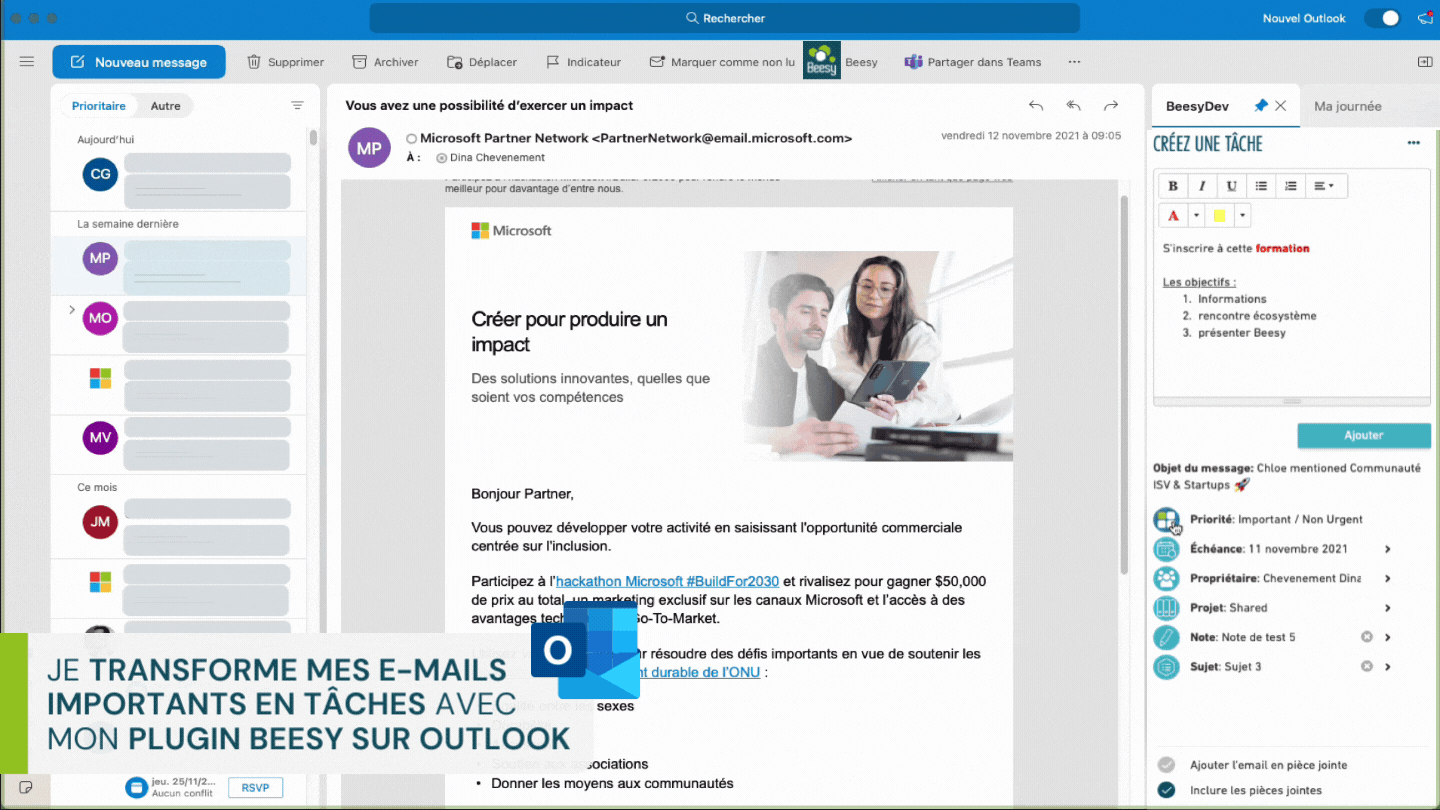Click the Échéance calendar icon
This screenshot has height=810, width=1440.
tap(1166, 549)
